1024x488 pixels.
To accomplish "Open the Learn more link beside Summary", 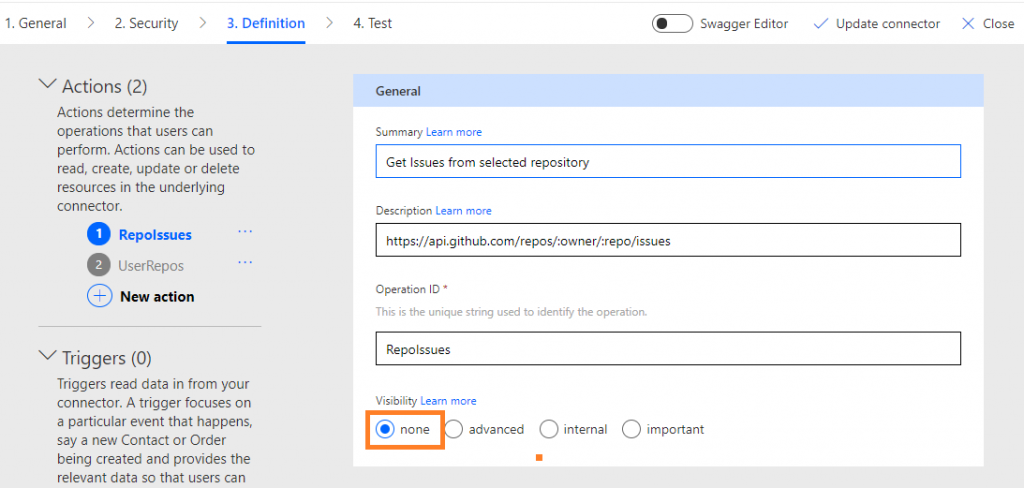I will pos(454,132).
